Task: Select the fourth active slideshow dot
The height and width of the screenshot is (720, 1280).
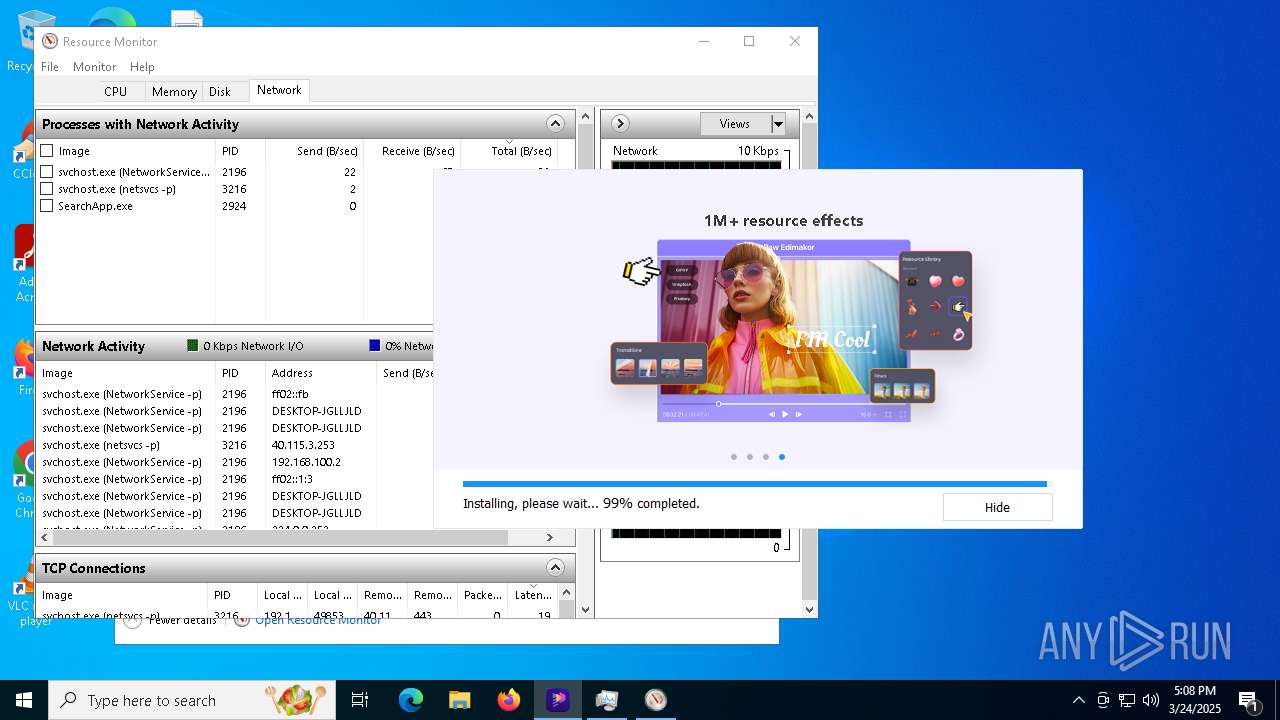Action: (782, 457)
